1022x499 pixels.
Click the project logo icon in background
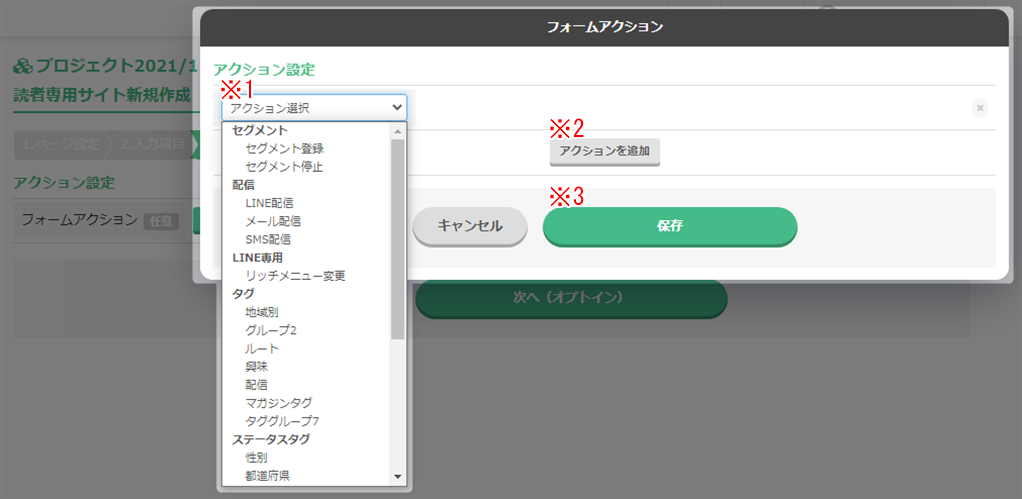(23, 66)
